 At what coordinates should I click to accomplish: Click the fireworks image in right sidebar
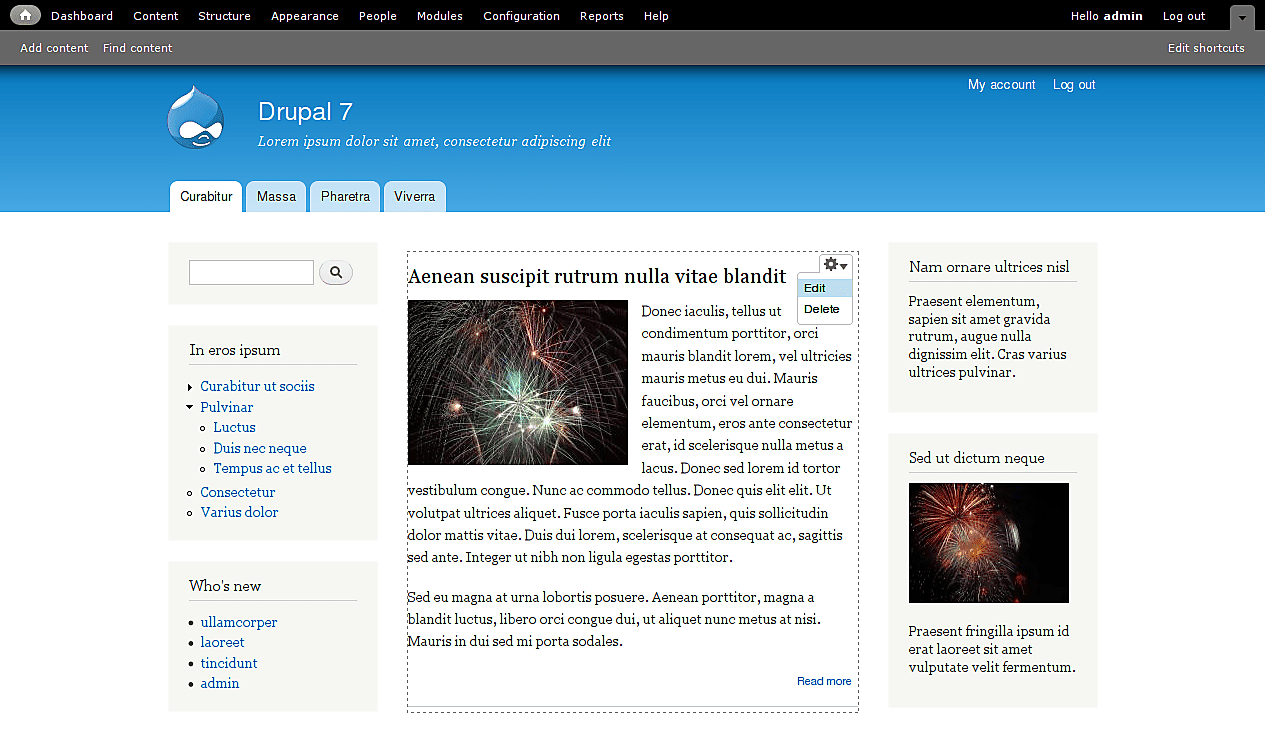[989, 543]
